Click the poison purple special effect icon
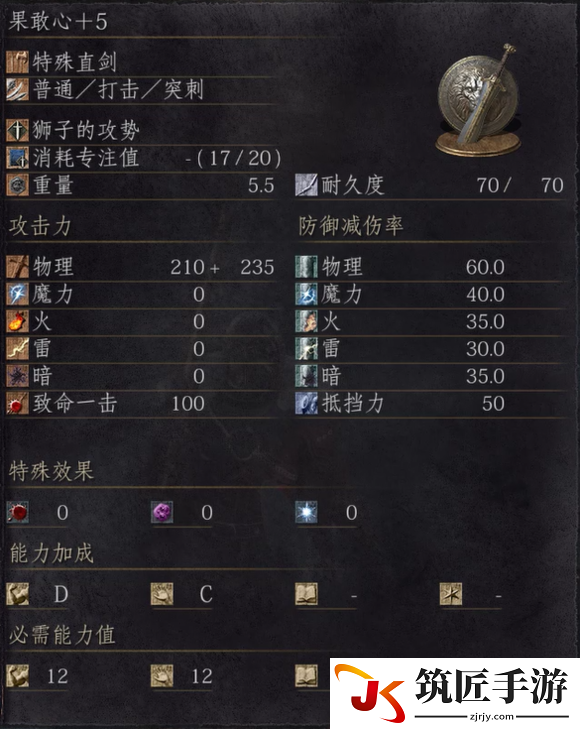 [x=162, y=512]
